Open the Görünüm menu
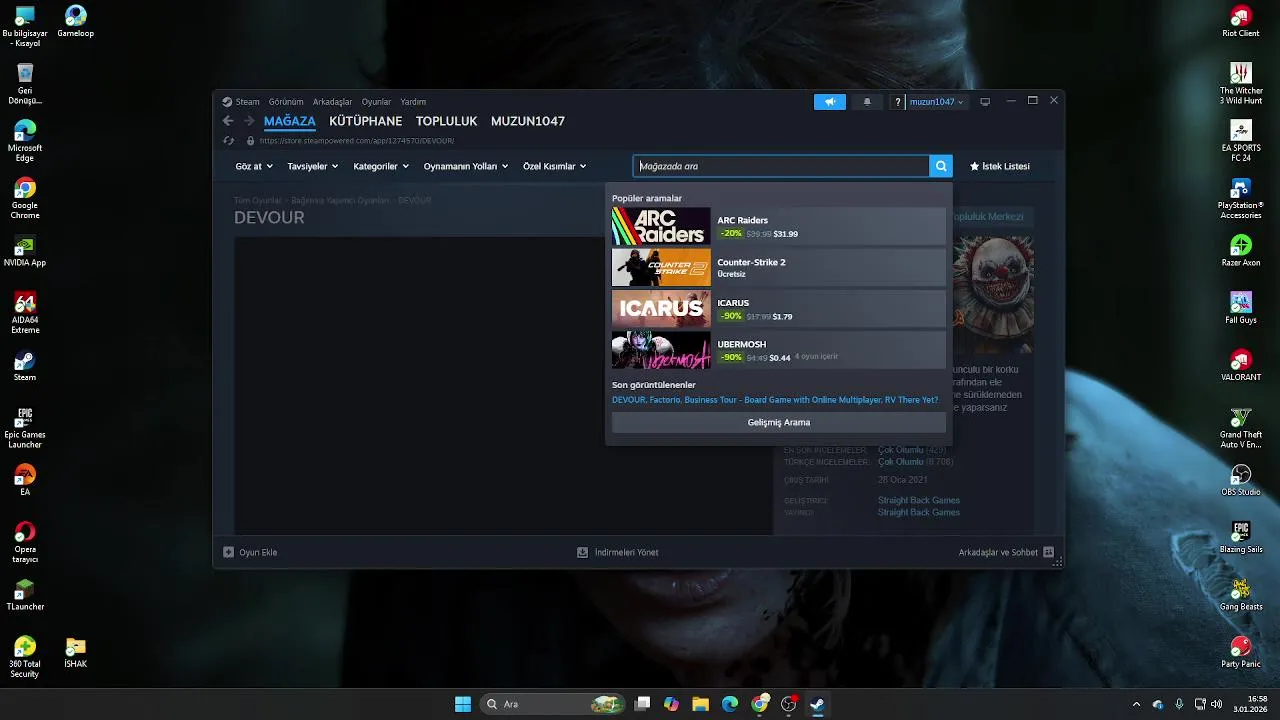The width and height of the screenshot is (1280, 720). 286,102
